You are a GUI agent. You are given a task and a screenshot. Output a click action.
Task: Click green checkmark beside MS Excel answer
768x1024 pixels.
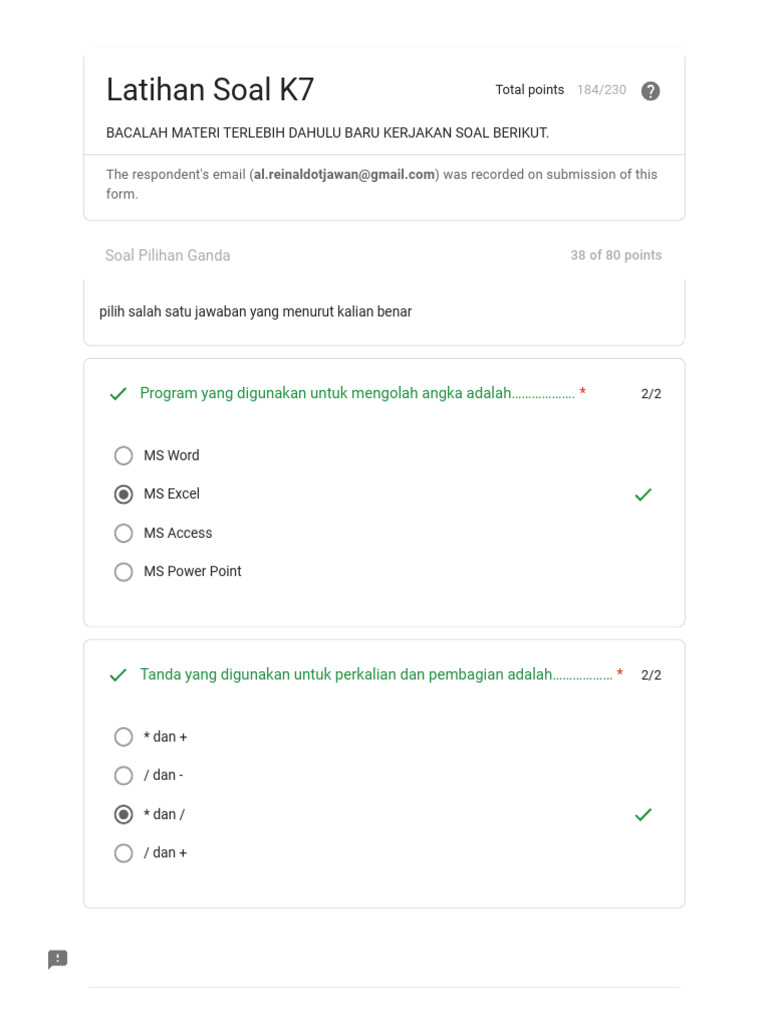coord(643,494)
